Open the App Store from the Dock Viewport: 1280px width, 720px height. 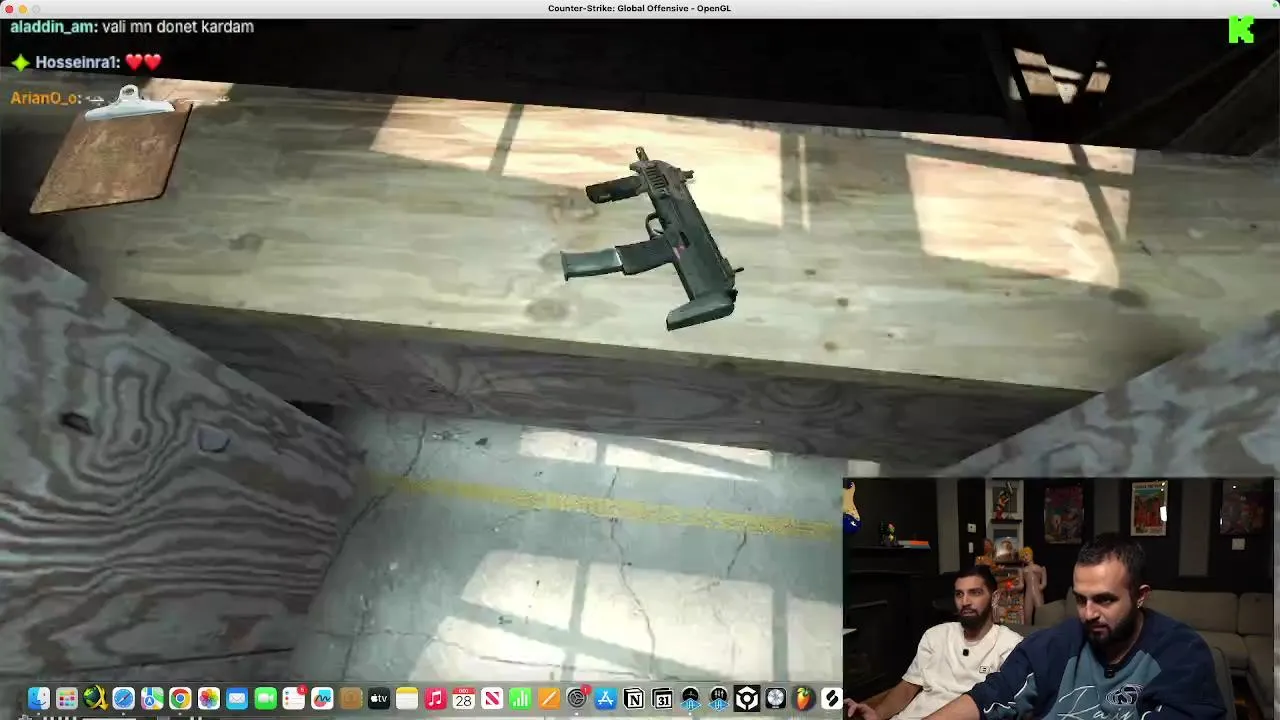click(605, 699)
